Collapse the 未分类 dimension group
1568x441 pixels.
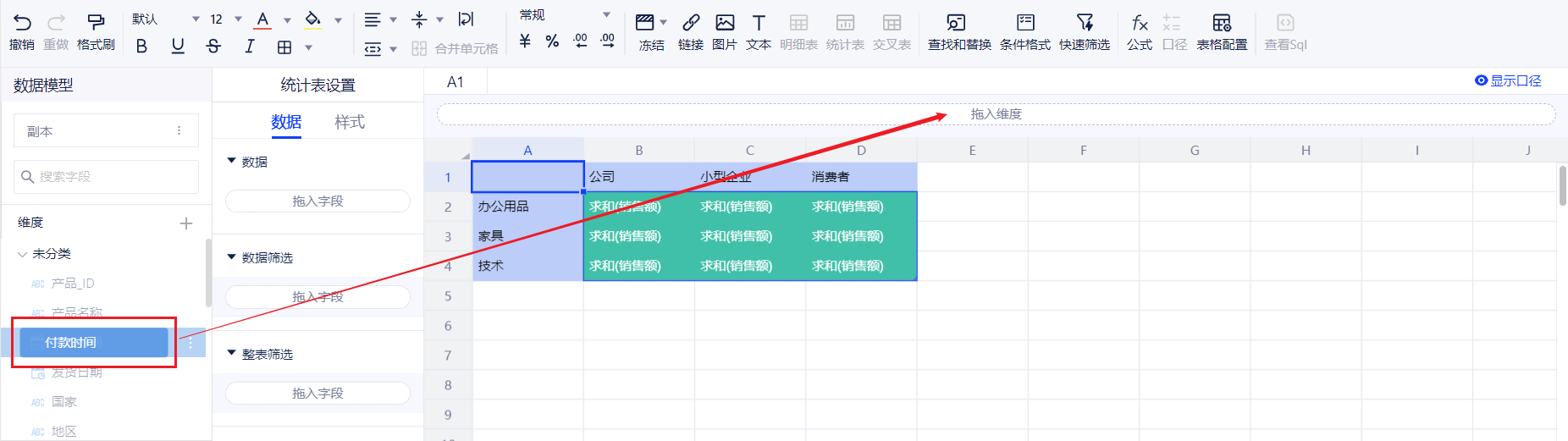[23, 254]
